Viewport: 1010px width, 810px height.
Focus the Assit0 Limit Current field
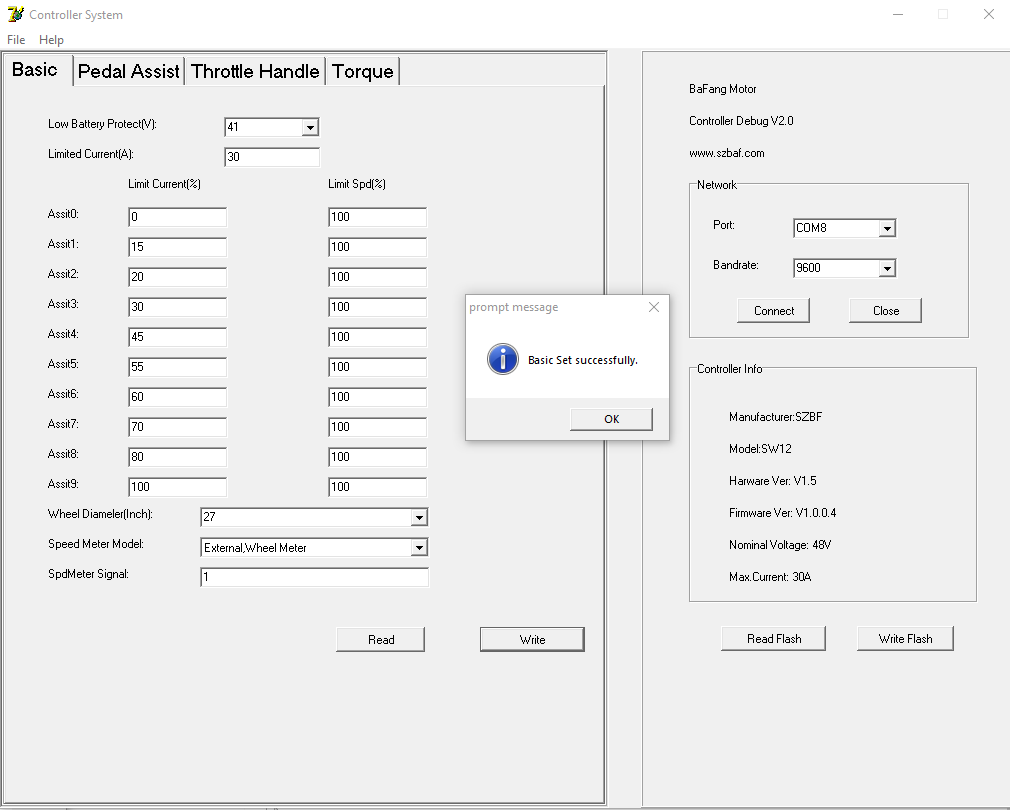tap(177, 217)
